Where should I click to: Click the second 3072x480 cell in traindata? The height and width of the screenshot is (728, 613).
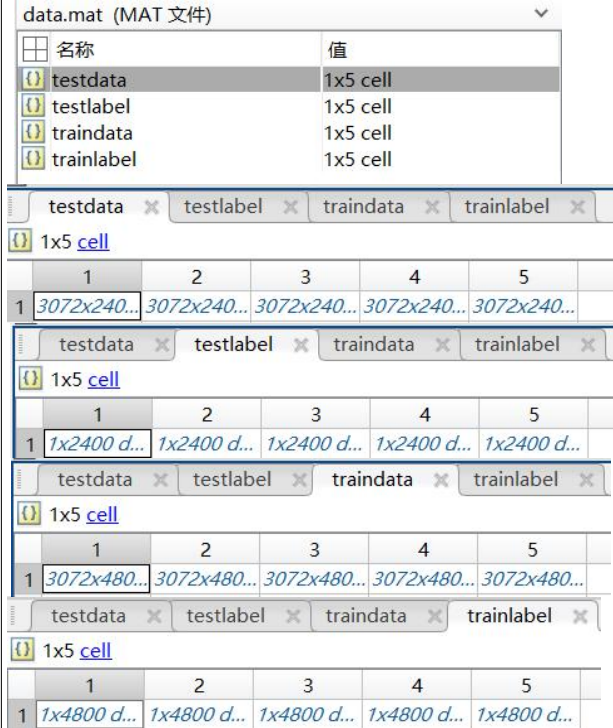tap(205, 578)
